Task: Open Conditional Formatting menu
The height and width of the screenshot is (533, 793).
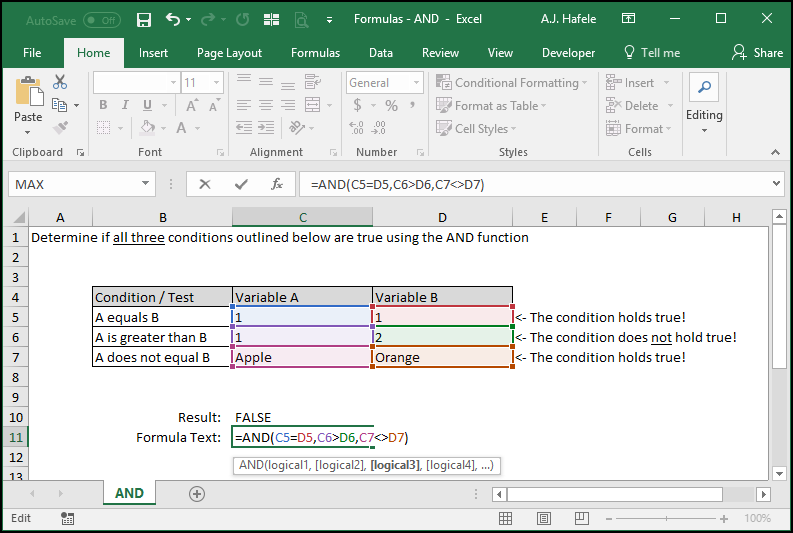Action: point(512,82)
